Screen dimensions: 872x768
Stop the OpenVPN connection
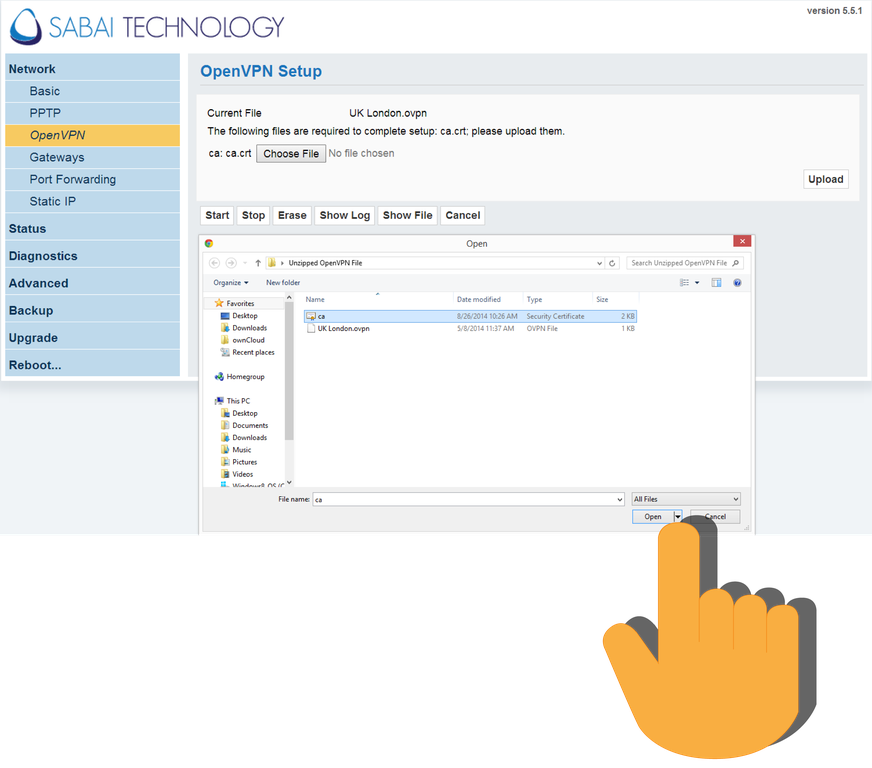[253, 215]
